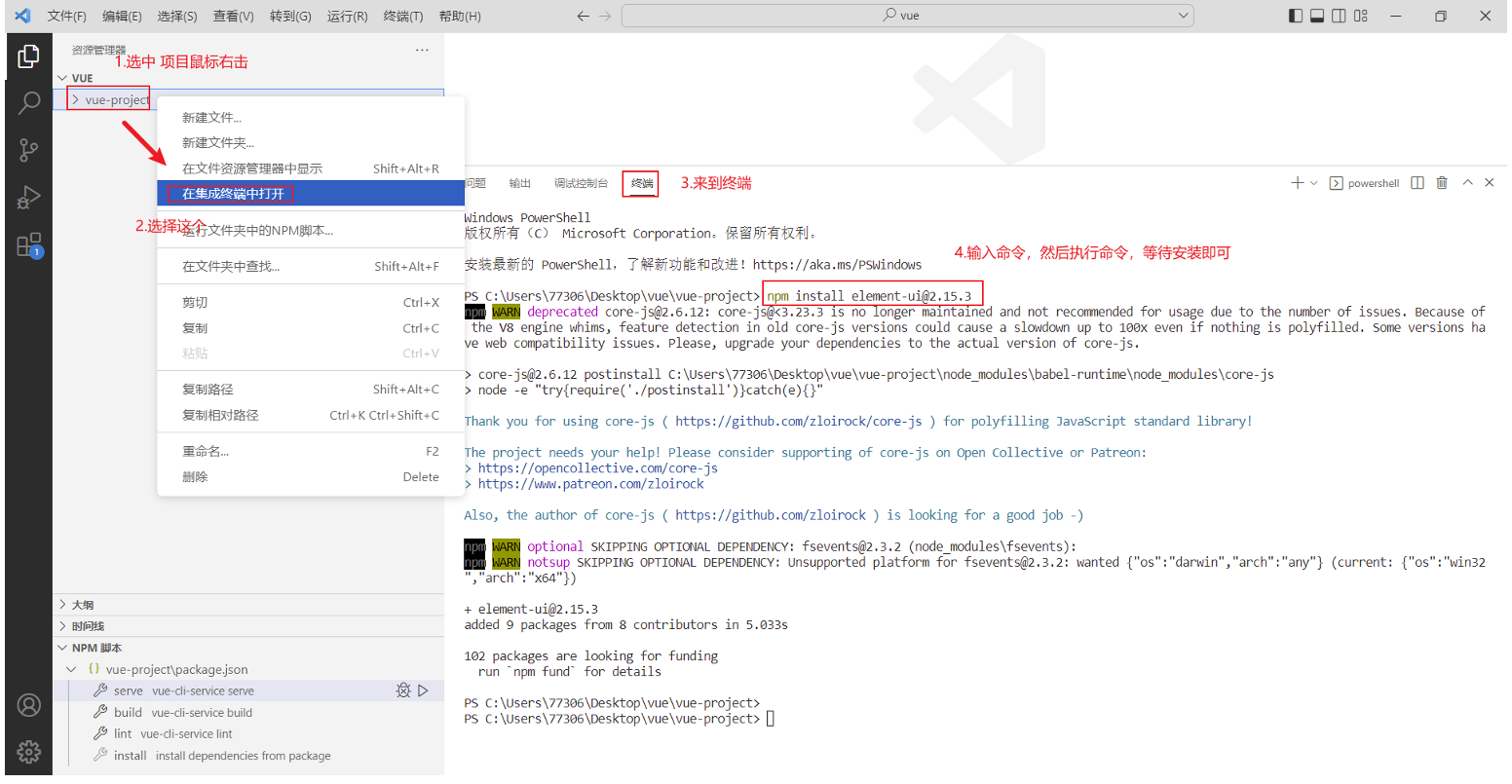Split the terminal with split icon

(x=1417, y=183)
